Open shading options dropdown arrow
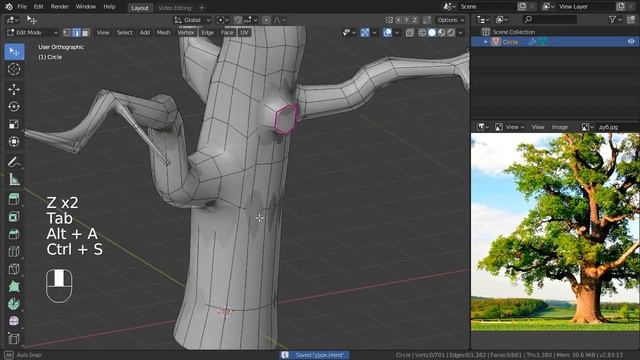Viewport: 640px width, 360px height. coord(460,33)
